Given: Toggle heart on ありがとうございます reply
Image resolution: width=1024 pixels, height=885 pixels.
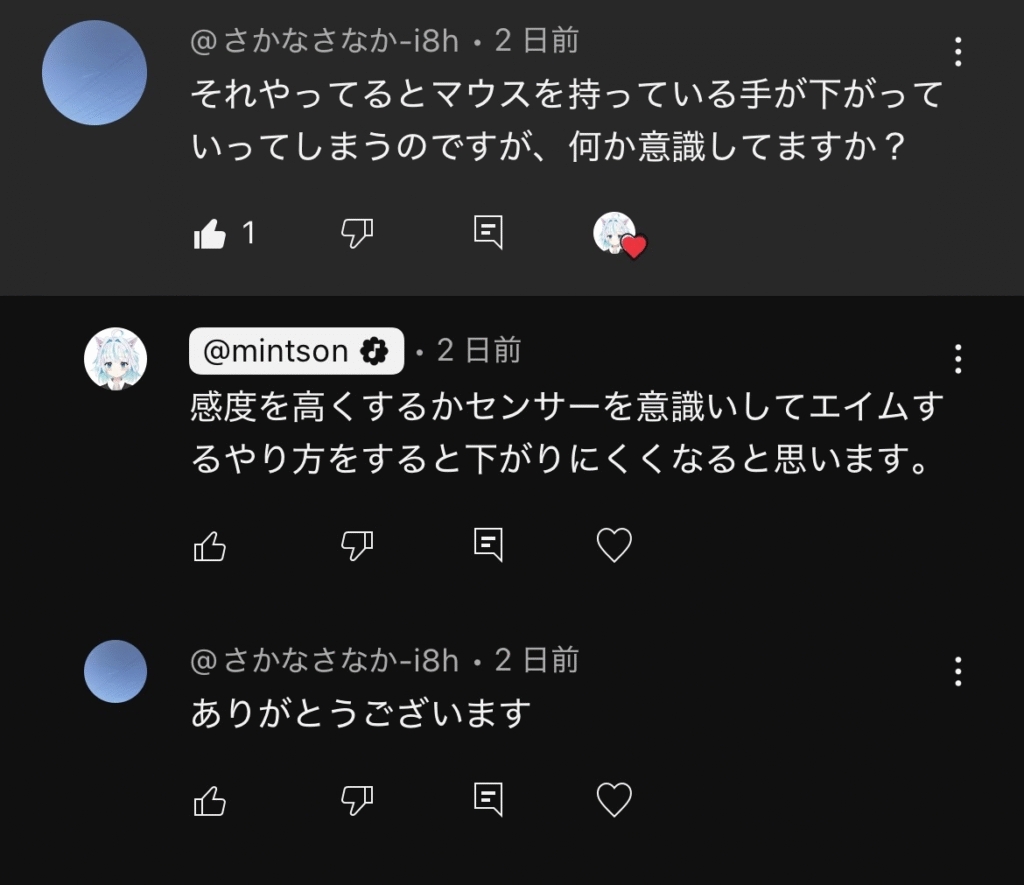Looking at the screenshot, I should [x=614, y=800].
